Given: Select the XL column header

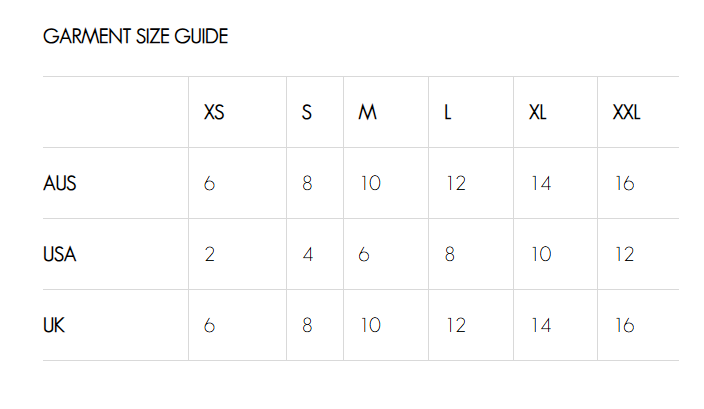Looking at the screenshot, I should (x=538, y=112).
